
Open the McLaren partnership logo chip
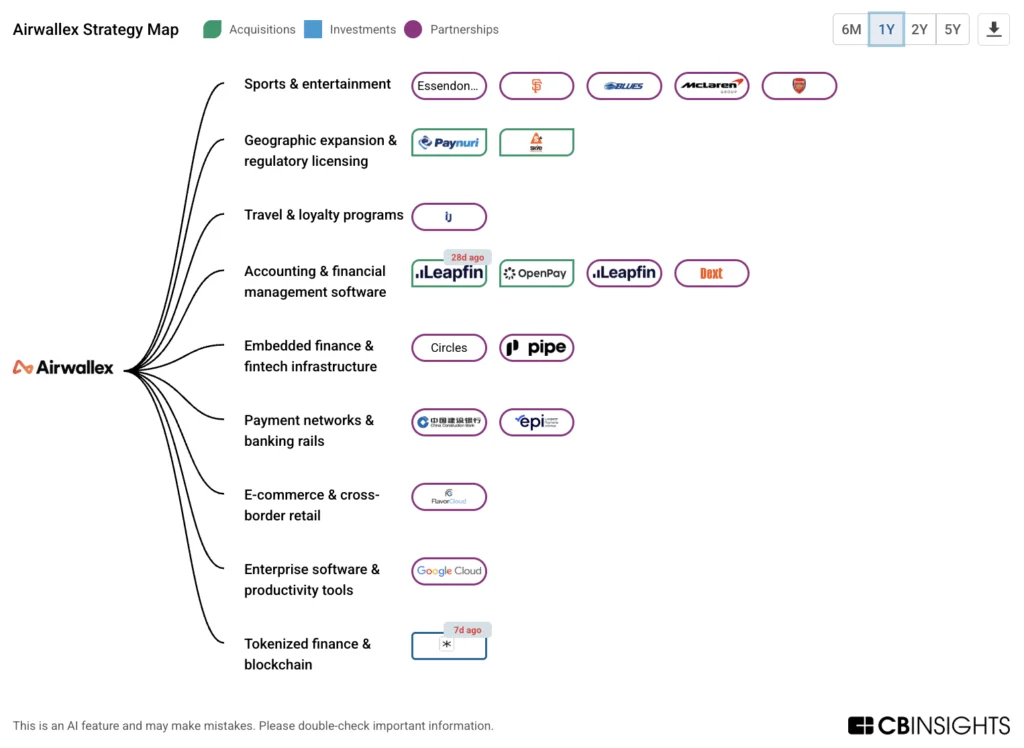(x=711, y=86)
